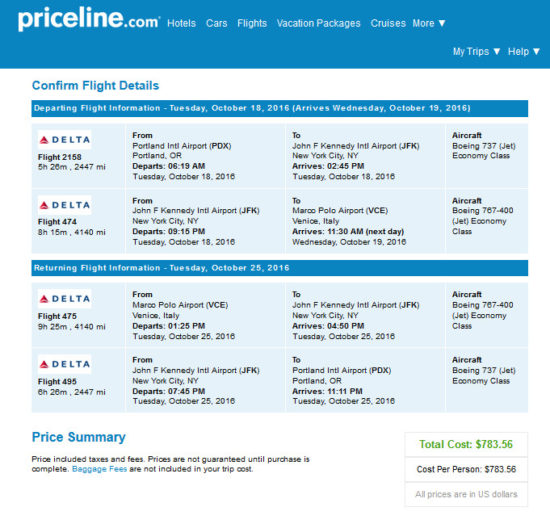This screenshot has width=550, height=524.
Task: Select the Departing Flight Information header
Action: (280, 108)
